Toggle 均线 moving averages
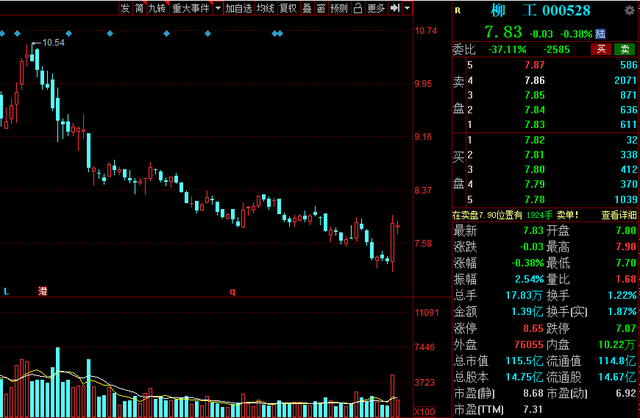Viewport: 640px width, 418px height. point(265,8)
